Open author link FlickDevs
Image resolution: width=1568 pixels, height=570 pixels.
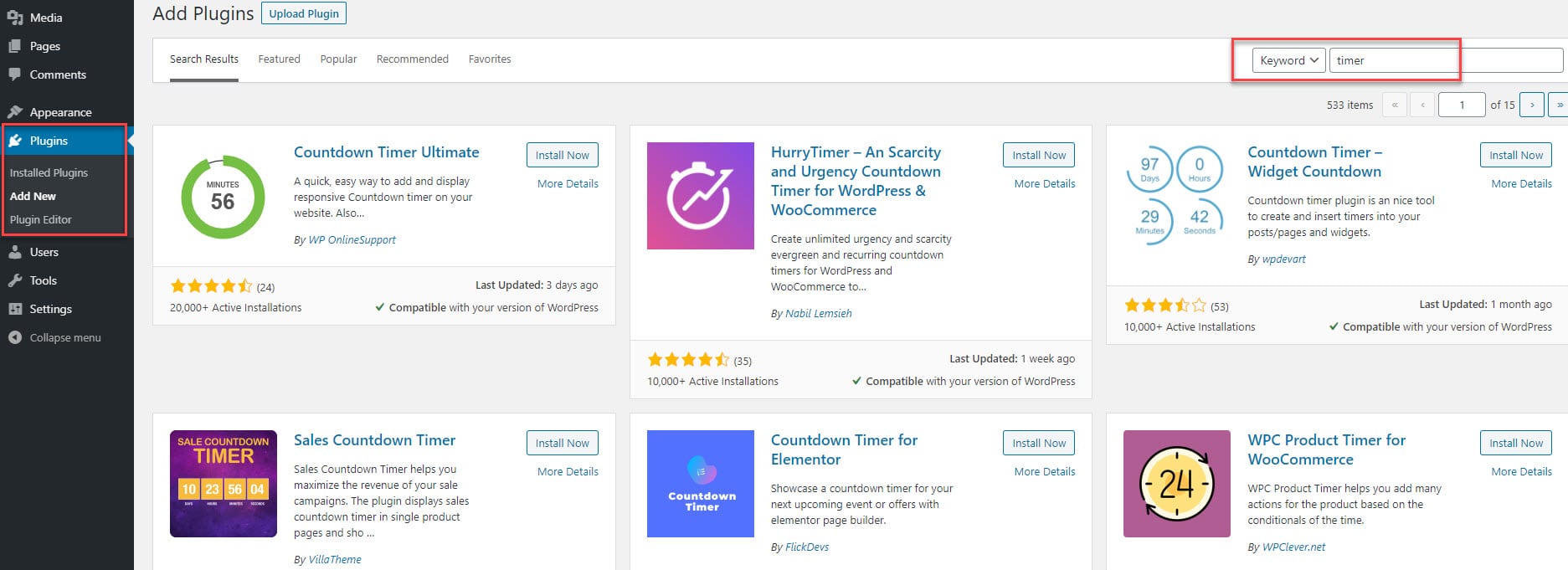click(807, 547)
